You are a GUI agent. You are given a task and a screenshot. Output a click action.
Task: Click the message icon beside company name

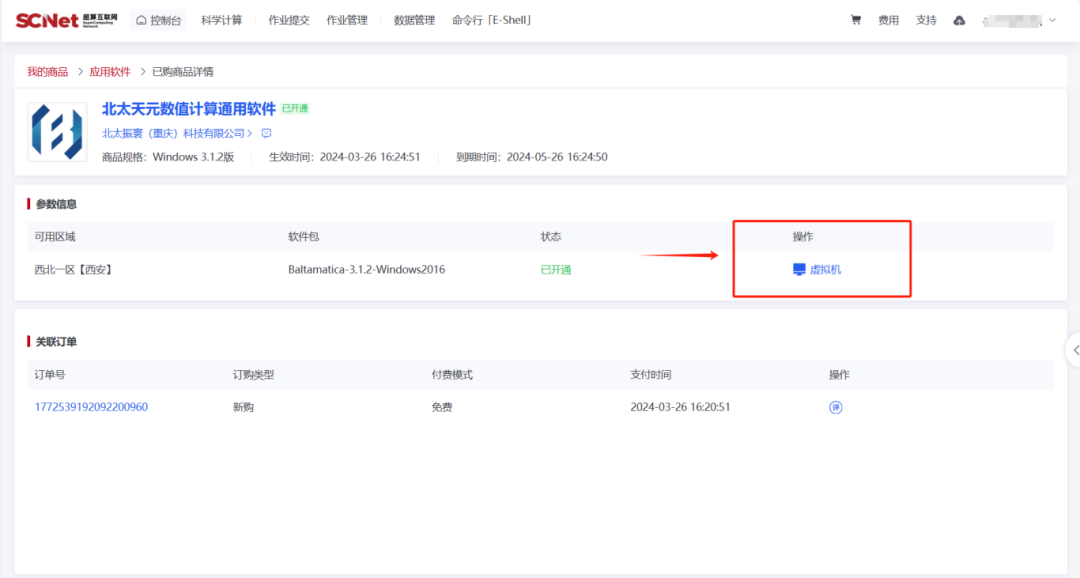coord(266,133)
